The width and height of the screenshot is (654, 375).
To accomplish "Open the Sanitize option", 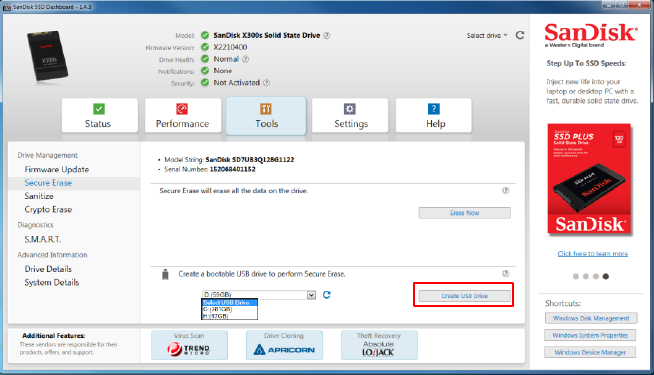I will coord(39,196).
